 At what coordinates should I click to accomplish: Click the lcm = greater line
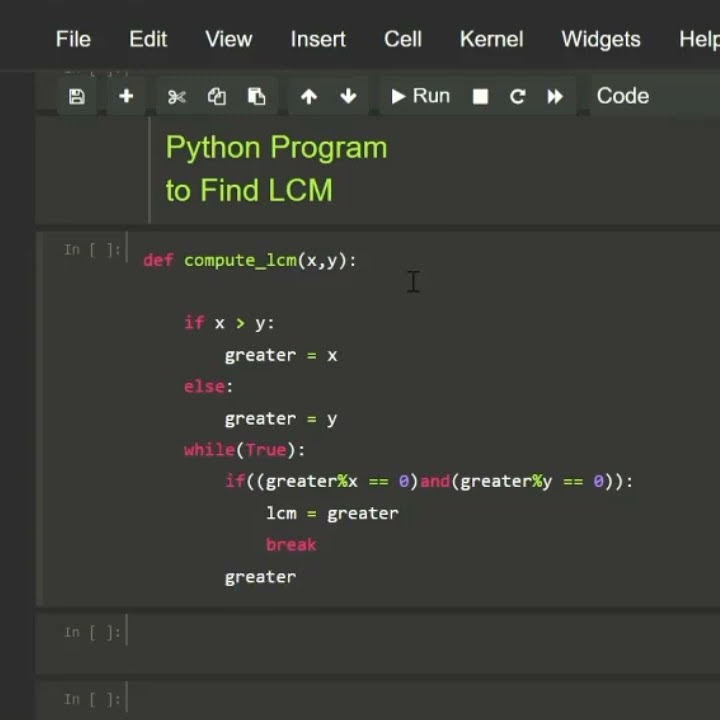point(332,513)
